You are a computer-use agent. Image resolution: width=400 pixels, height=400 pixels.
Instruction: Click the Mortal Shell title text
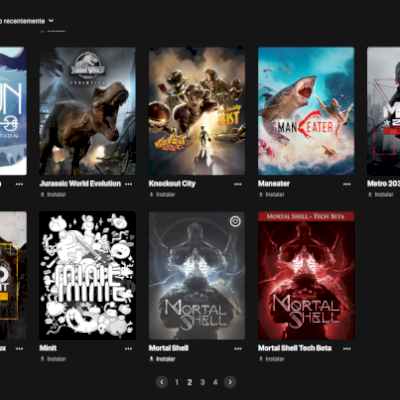pos(169,348)
